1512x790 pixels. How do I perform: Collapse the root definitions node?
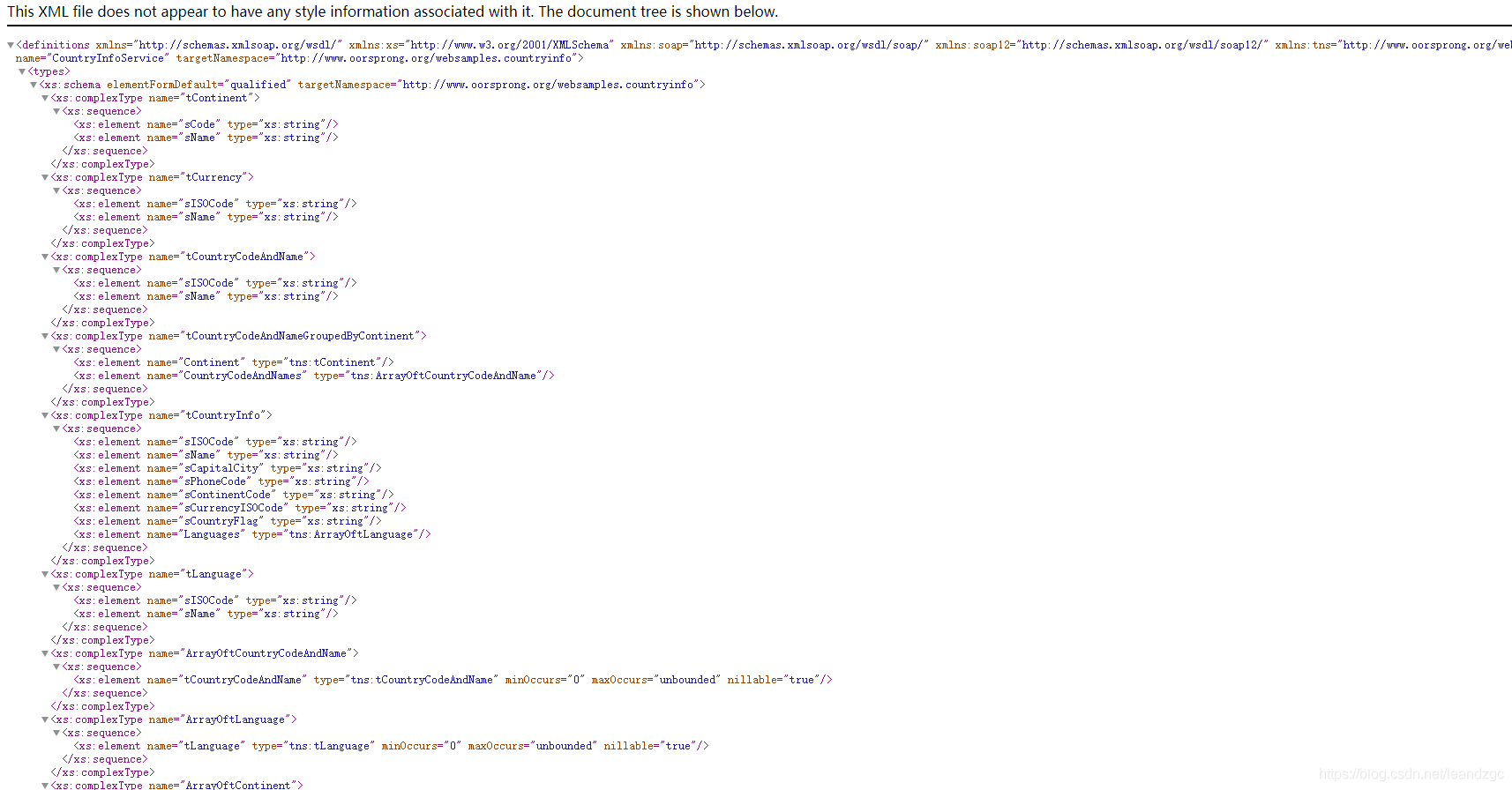11,45
